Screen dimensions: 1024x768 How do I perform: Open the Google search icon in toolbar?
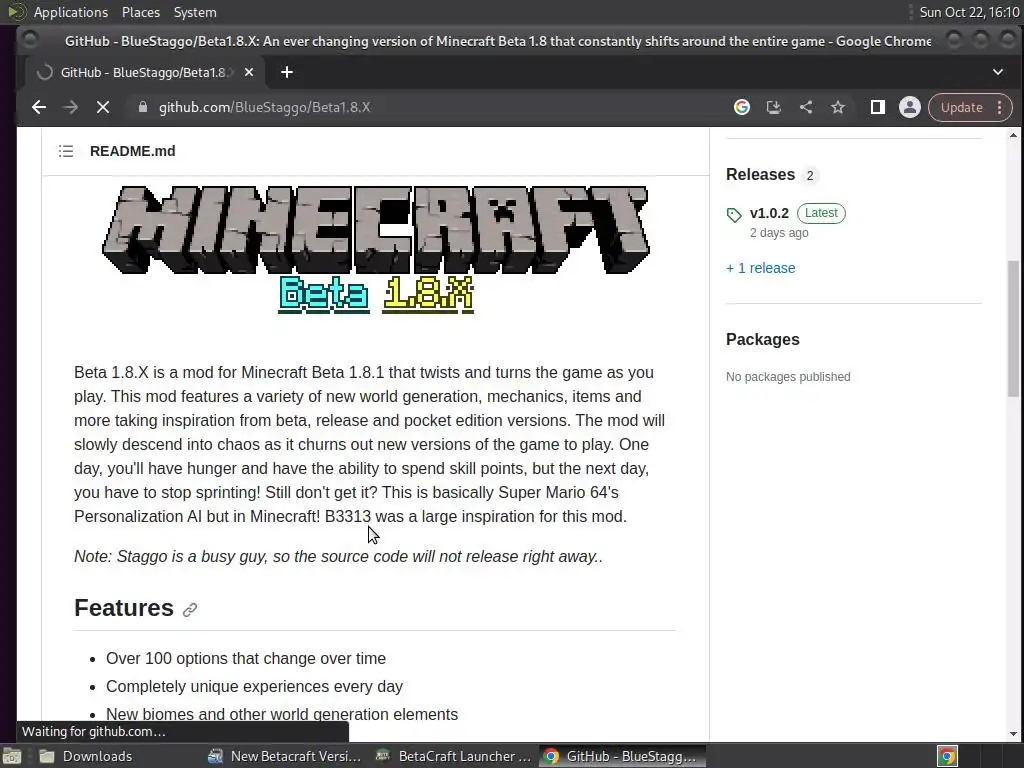(742, 107)
